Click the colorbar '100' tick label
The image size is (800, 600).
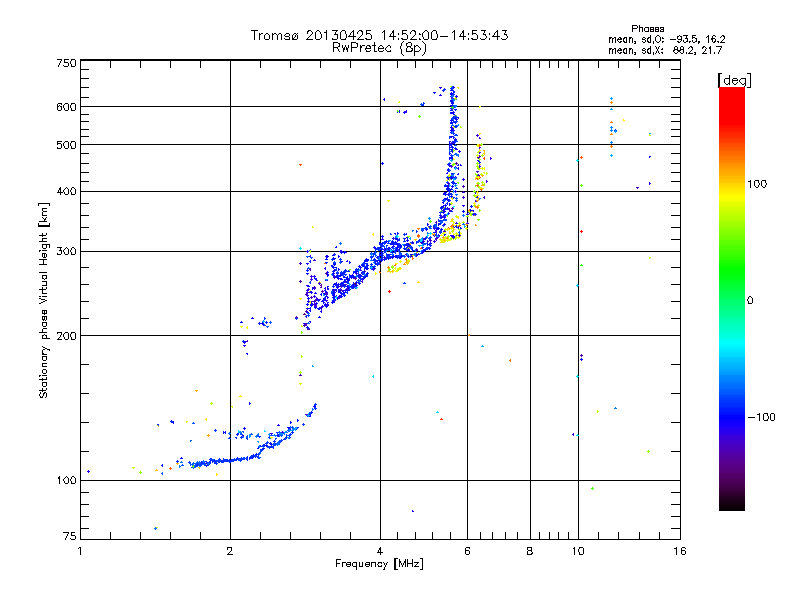click(x=757, y=184)
